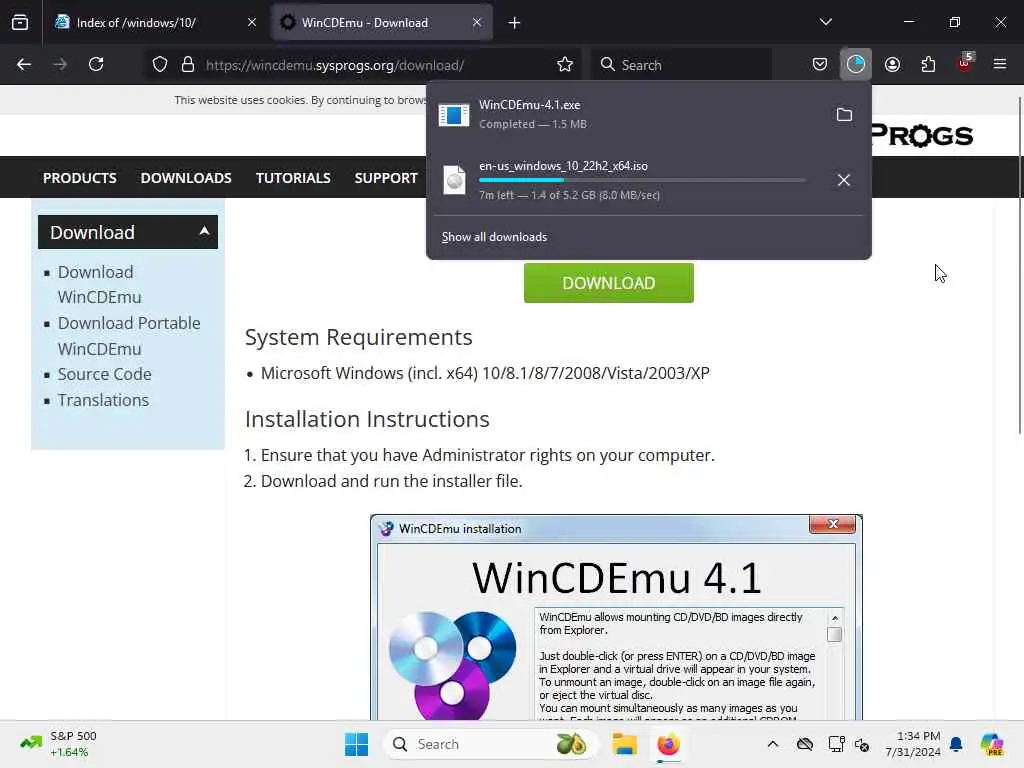Click the green DOWNLOAD button
Image resolution: width=1024 pixels, height=768 pixels.
point(609,283)
